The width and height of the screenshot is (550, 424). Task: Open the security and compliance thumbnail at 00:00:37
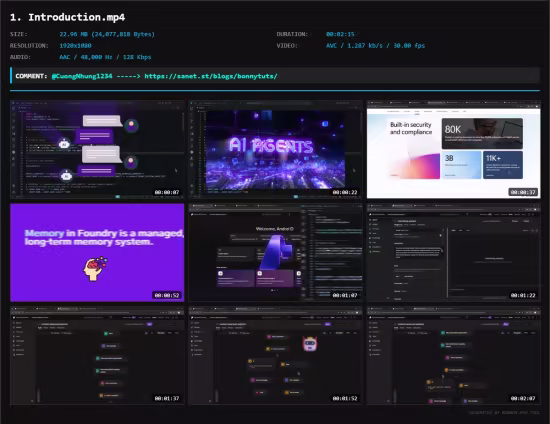pos(454,149)
